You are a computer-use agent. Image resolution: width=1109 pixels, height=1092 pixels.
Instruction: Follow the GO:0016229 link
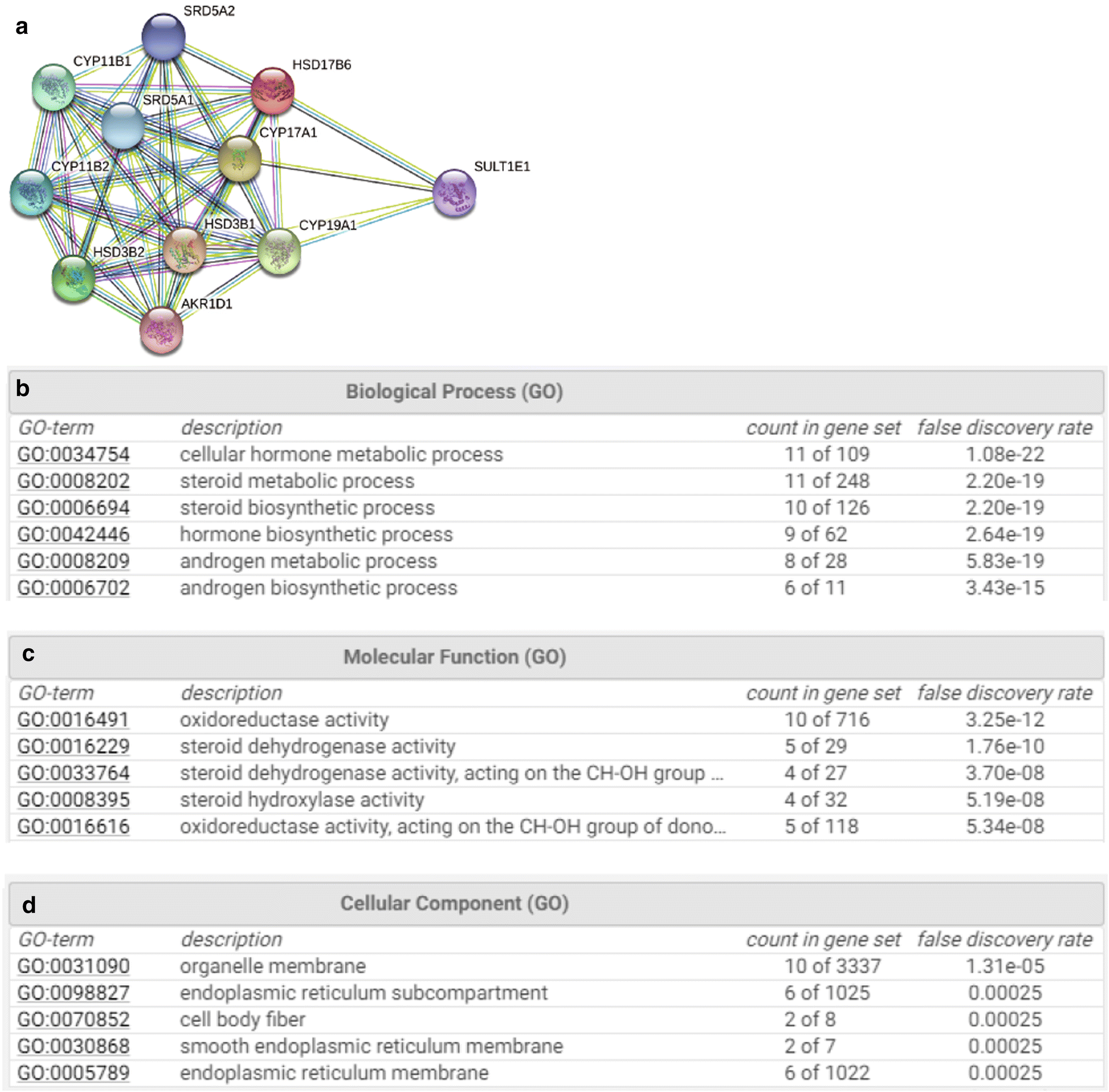(74, 746)
